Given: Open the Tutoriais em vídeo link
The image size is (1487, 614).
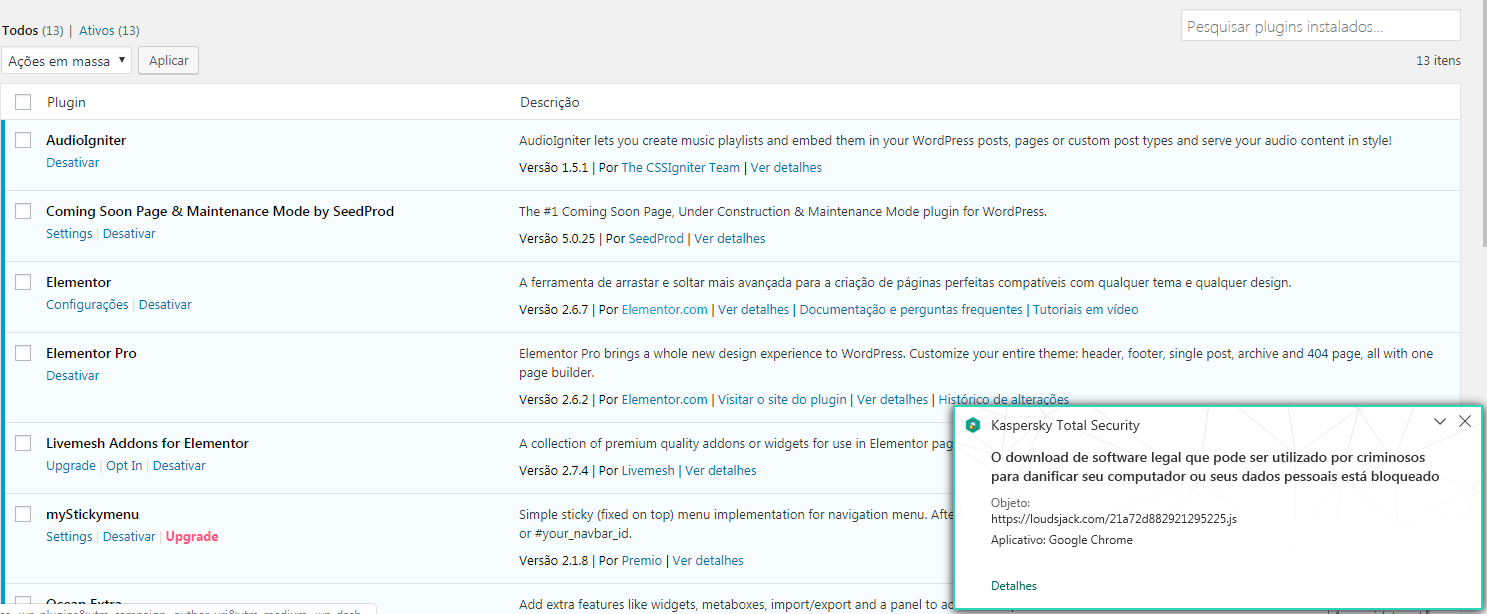Looking at the screenshot, I should [1086, 310].
